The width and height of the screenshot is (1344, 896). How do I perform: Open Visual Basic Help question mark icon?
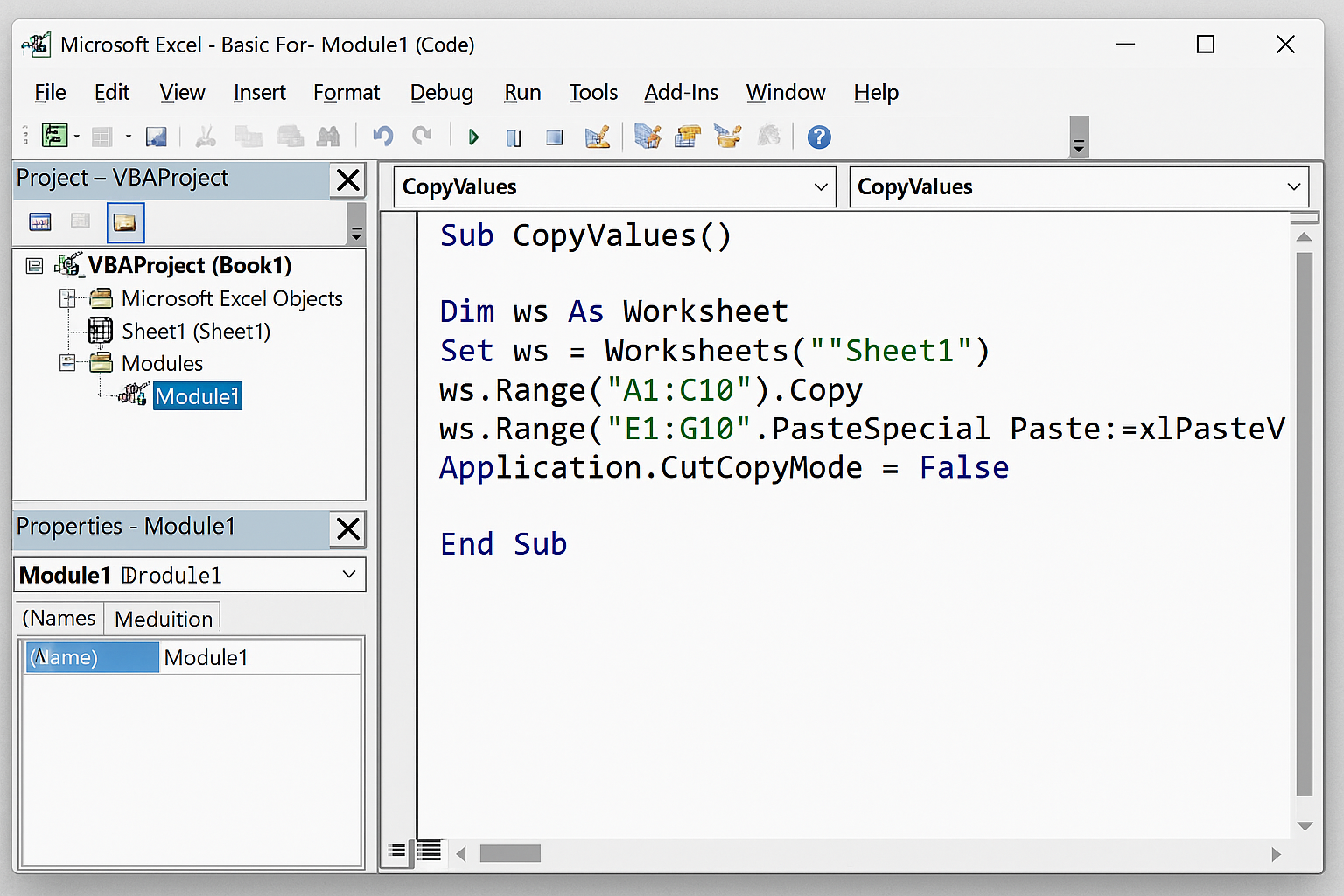click(x=819, y=137)
